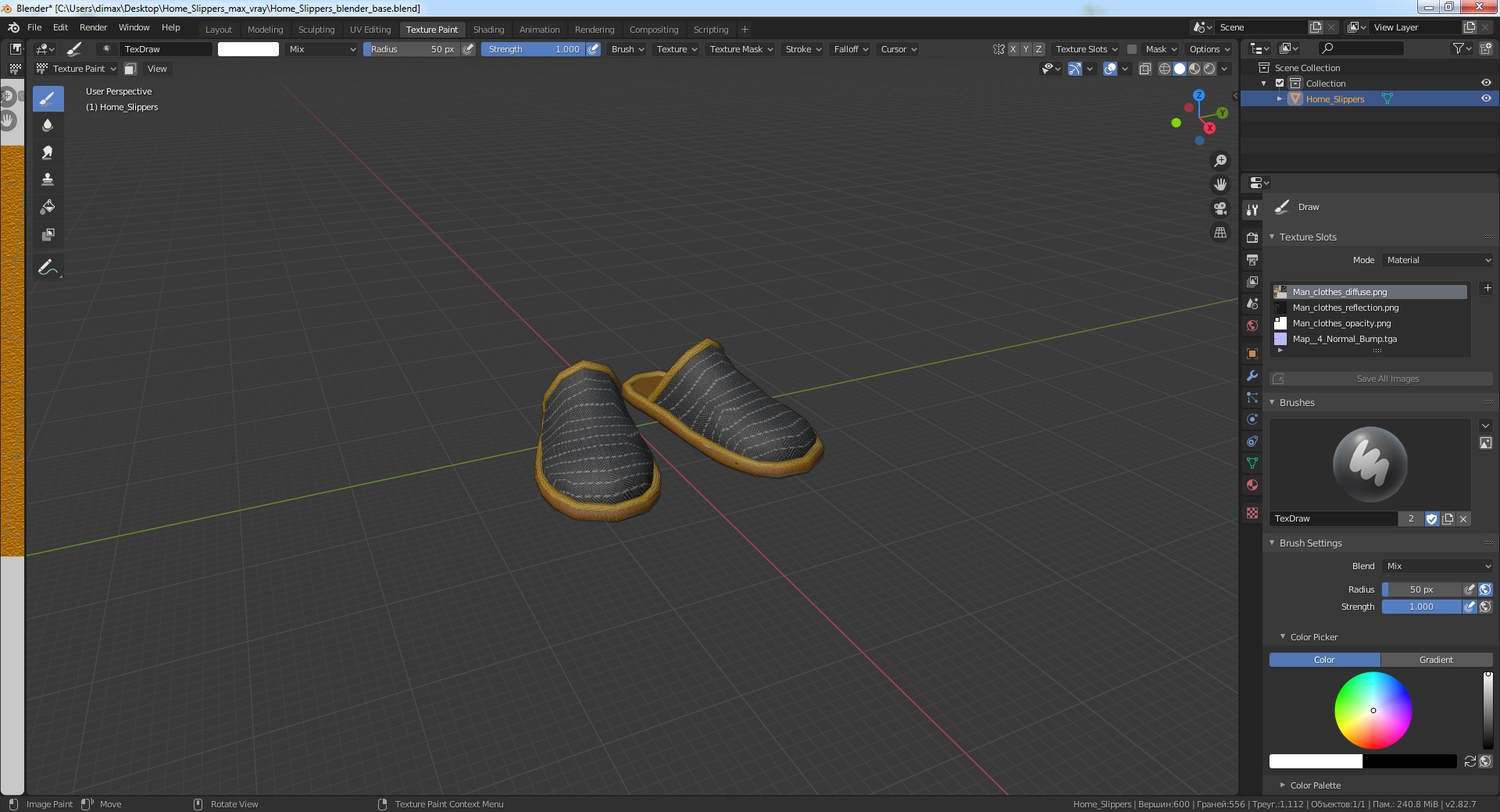Open the World properties tab
1500x812 pixels.
pos(1252,326)
